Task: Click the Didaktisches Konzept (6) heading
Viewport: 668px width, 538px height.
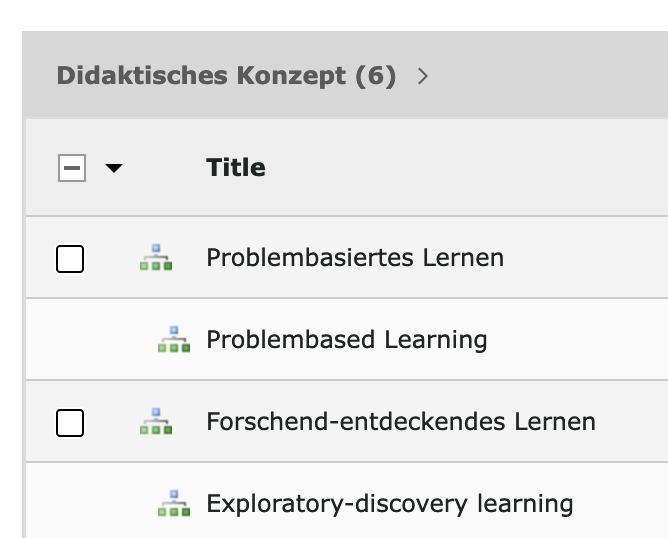Action: click(226, 76)
